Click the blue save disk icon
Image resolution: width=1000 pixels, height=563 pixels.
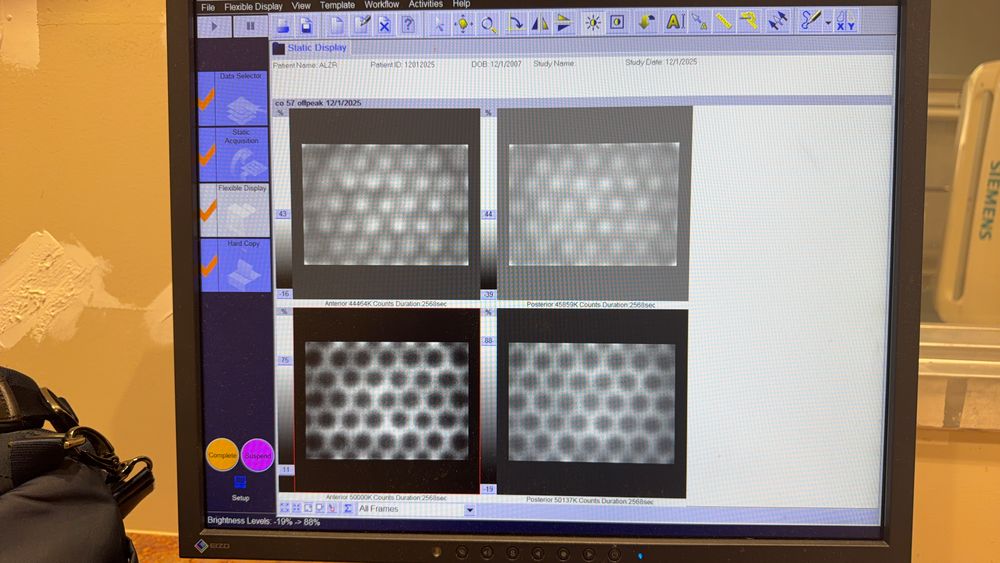[283, 26]
